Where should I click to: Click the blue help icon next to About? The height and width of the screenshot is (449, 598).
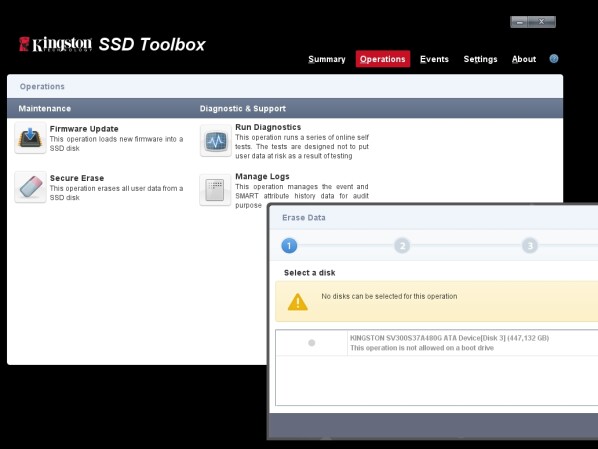coord(554,58)
